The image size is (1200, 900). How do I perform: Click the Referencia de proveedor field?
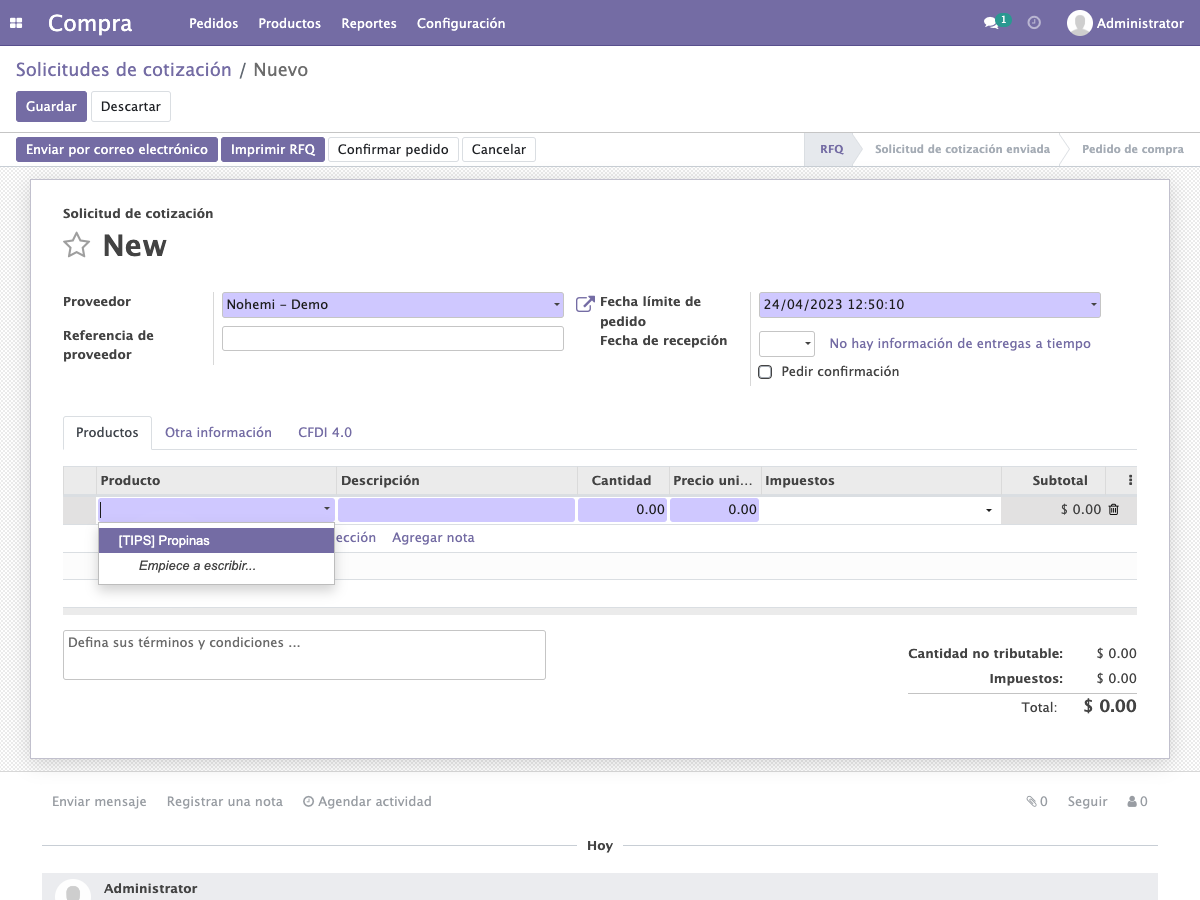(x=393, y=339)
